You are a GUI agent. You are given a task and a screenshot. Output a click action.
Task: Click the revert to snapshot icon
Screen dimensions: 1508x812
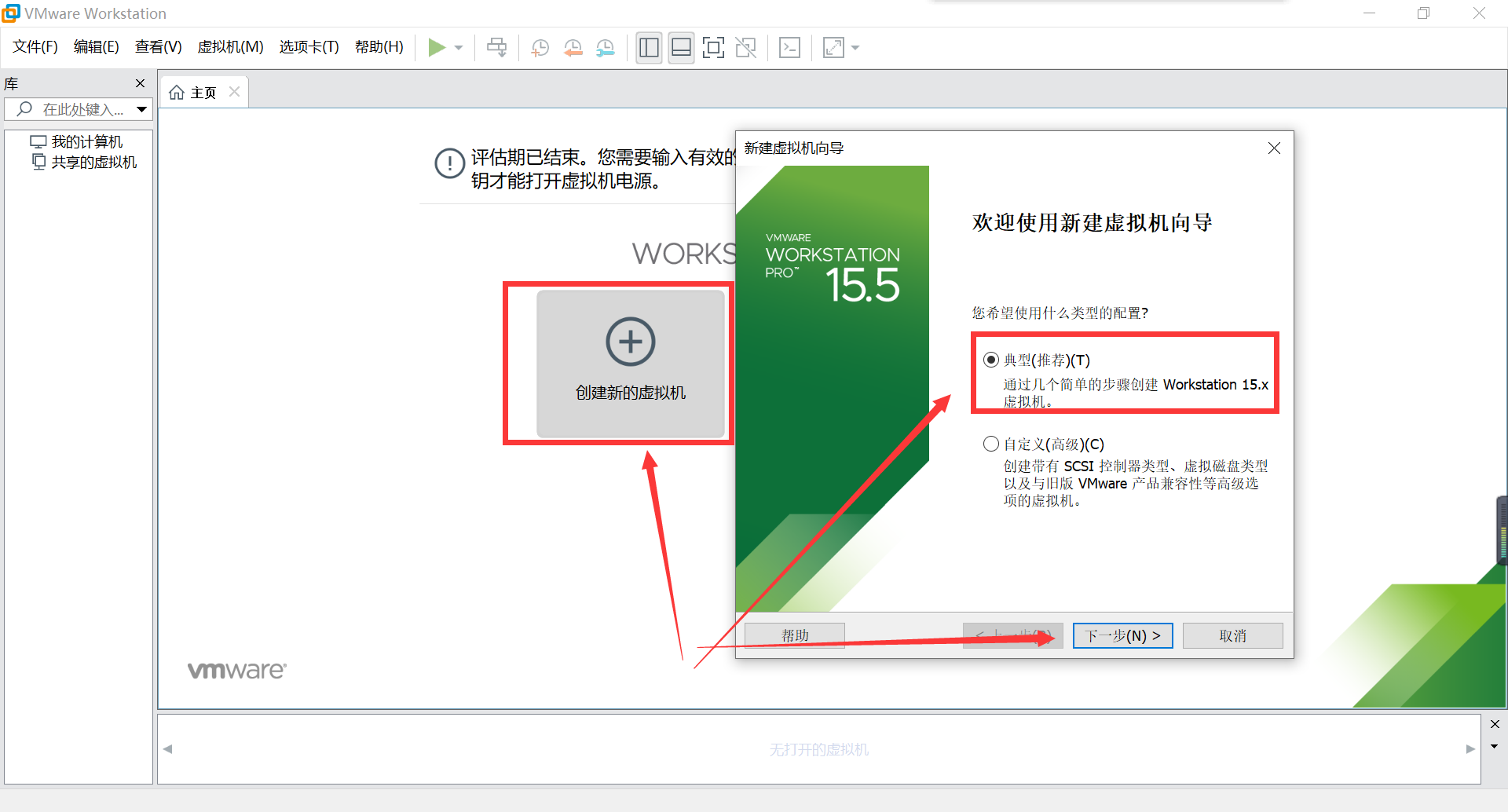573,48
